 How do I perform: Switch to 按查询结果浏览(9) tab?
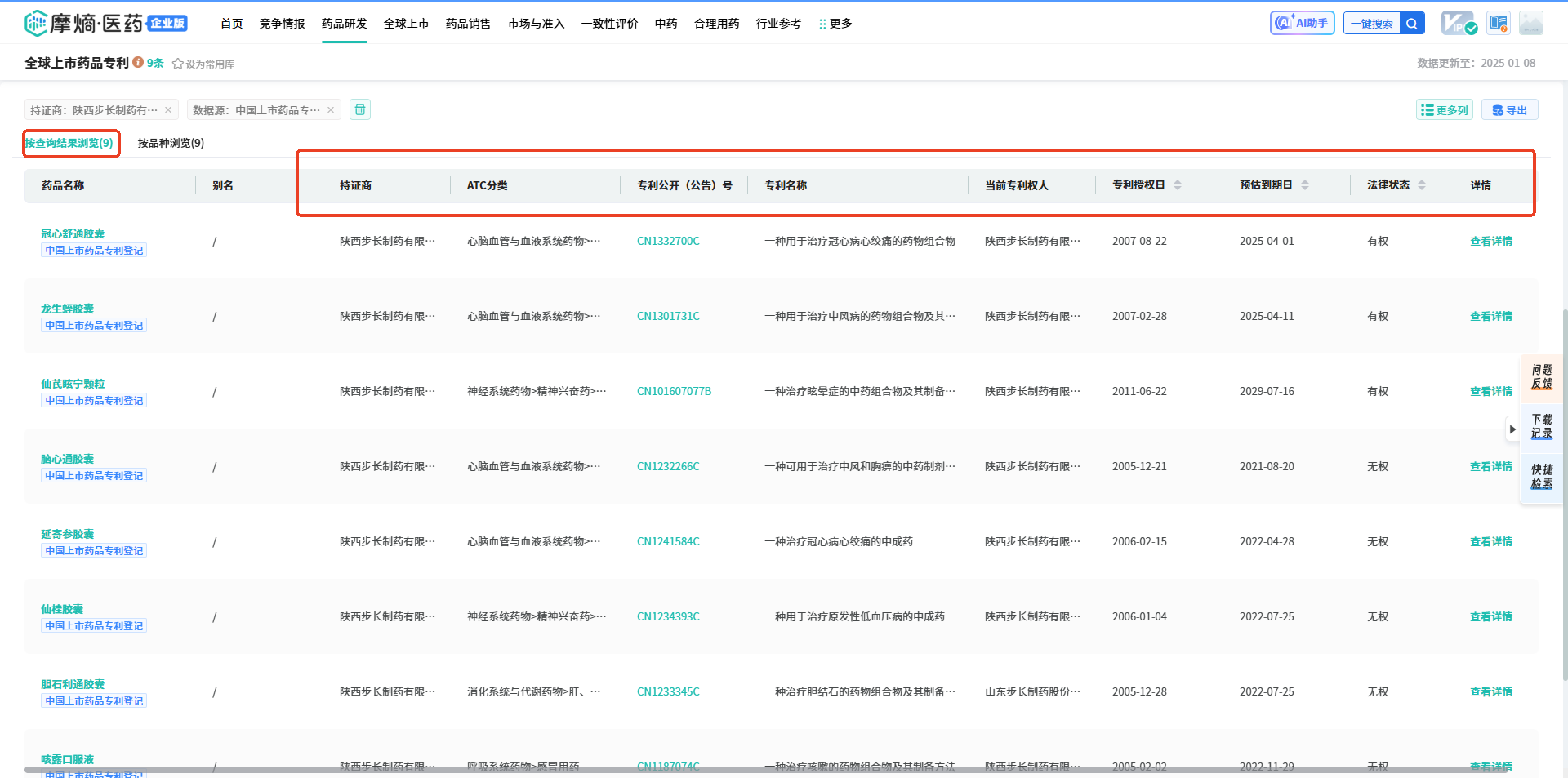69,143
